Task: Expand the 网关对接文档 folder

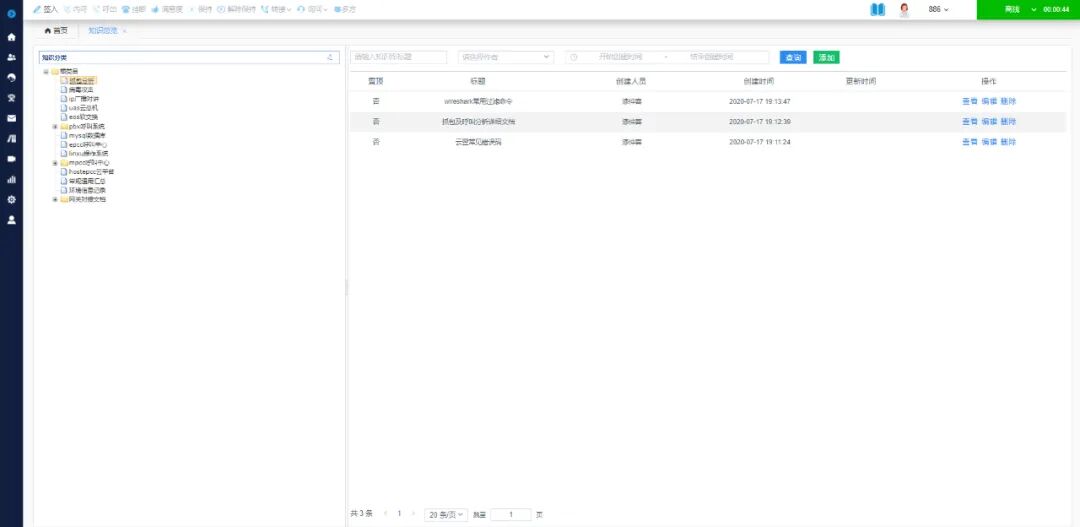Action: click(54, 200)
